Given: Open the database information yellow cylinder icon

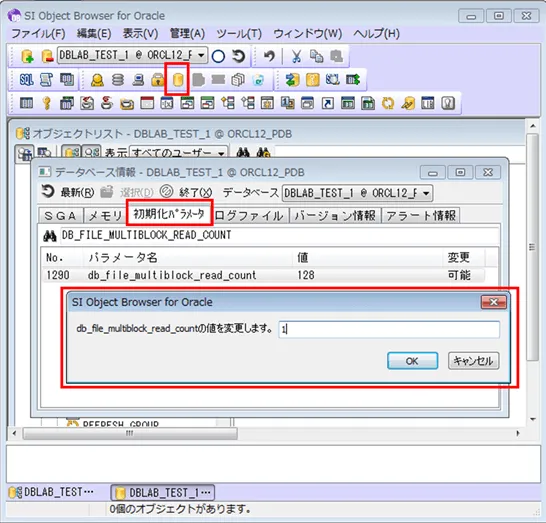Looking at the screenshot, I should 178,80.
